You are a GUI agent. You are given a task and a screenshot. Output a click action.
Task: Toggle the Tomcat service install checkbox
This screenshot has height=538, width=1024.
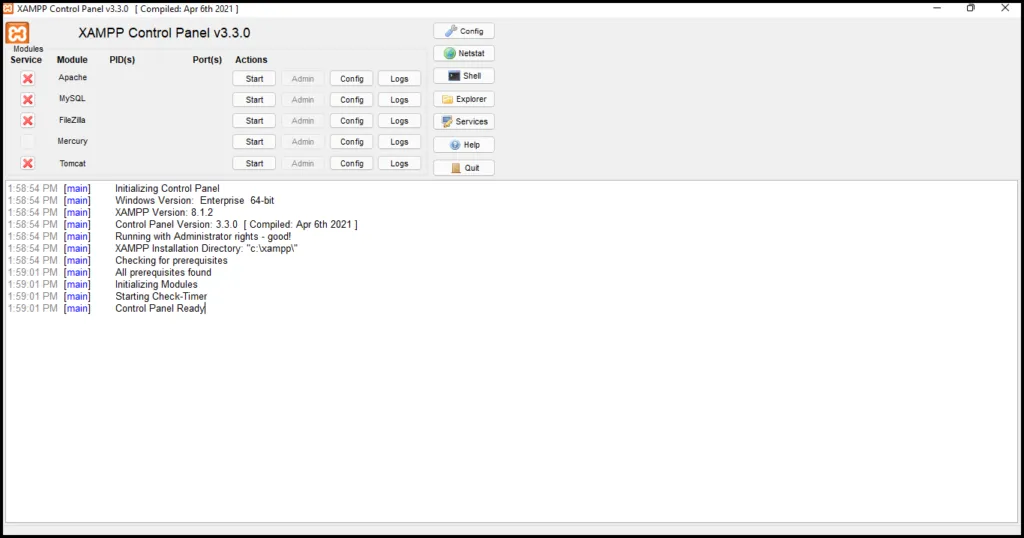point(27,163)
